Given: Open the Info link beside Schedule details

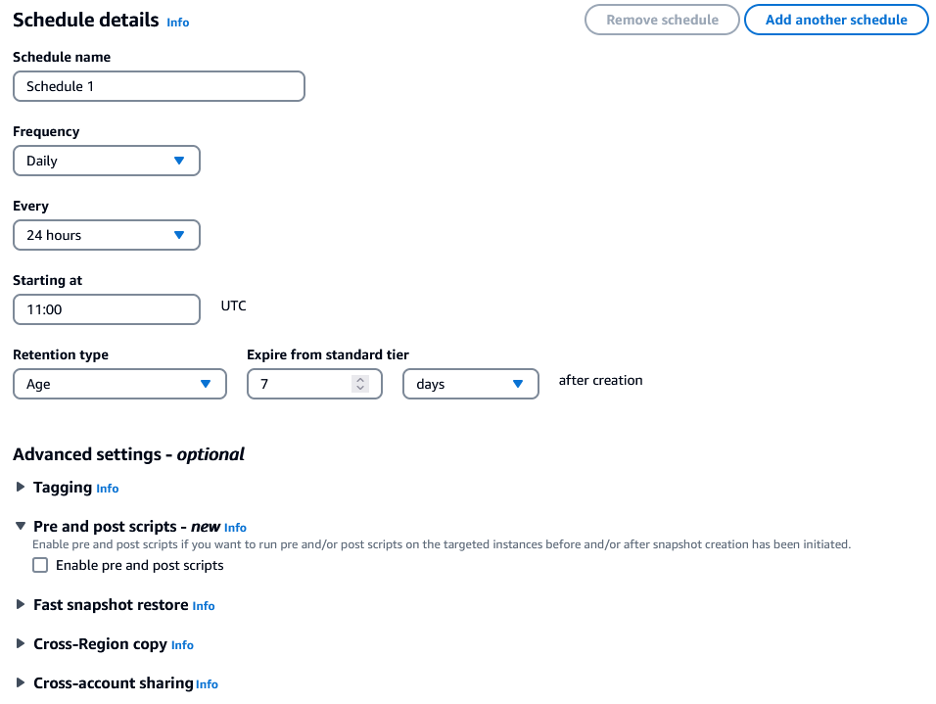Looking at the screenshot, I should [177, 22].
